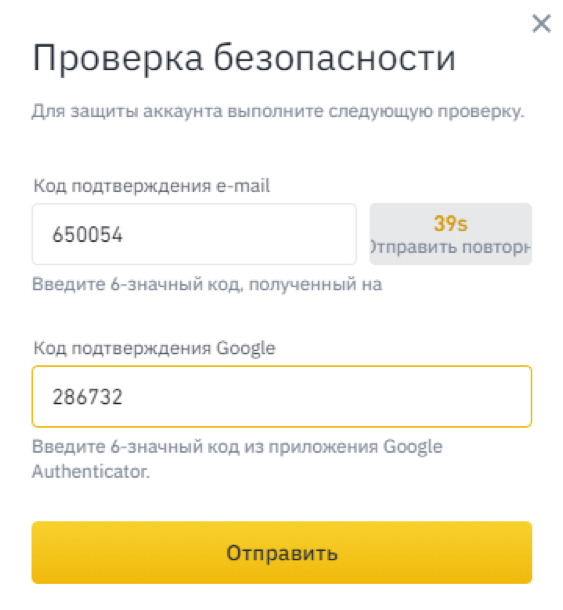Click the Google Authenticator hint text
The image size is (563, 610).
(x=237, y=459)
